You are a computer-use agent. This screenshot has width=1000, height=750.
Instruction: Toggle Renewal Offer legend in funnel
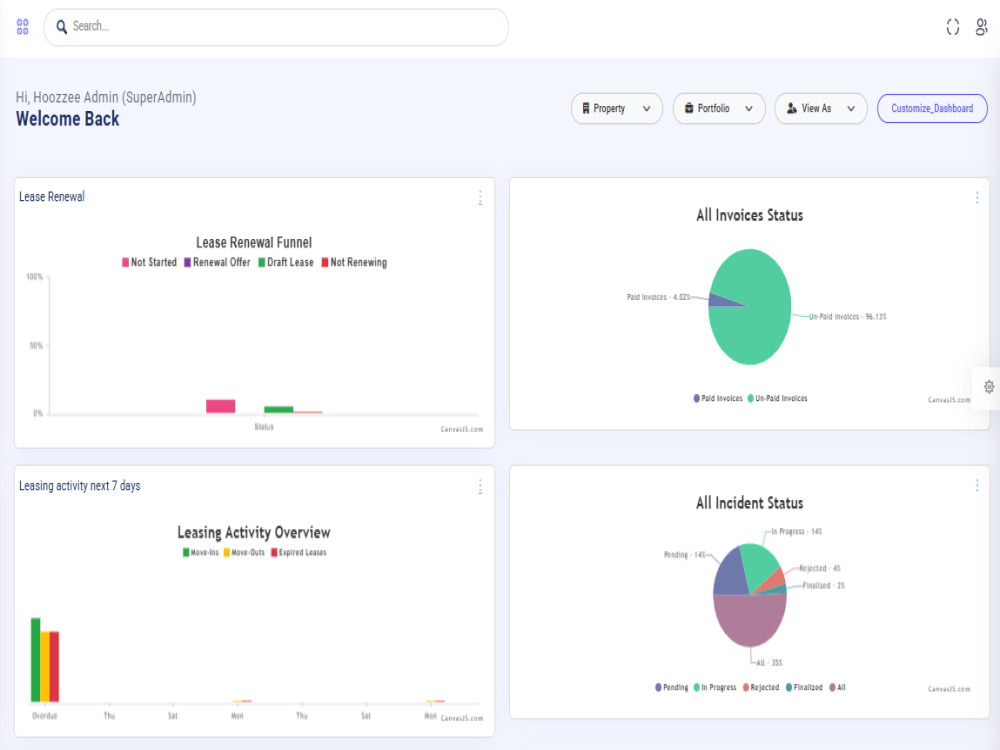(217, 262)
